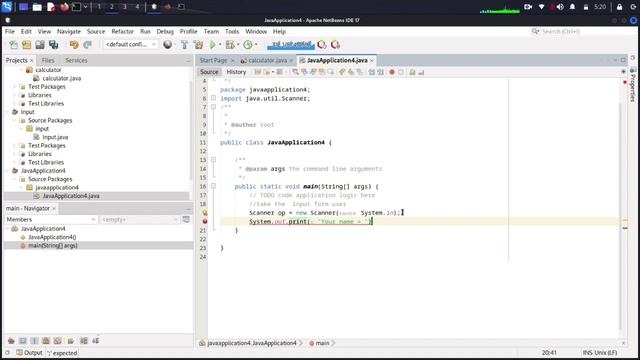Click the volume icon in system tray
The image size is (640, 360).
560,7
